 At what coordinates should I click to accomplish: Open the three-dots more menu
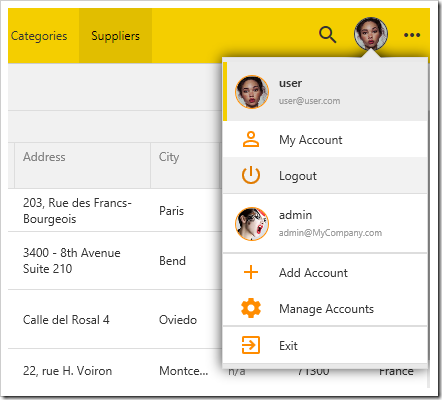pos(412,35)
